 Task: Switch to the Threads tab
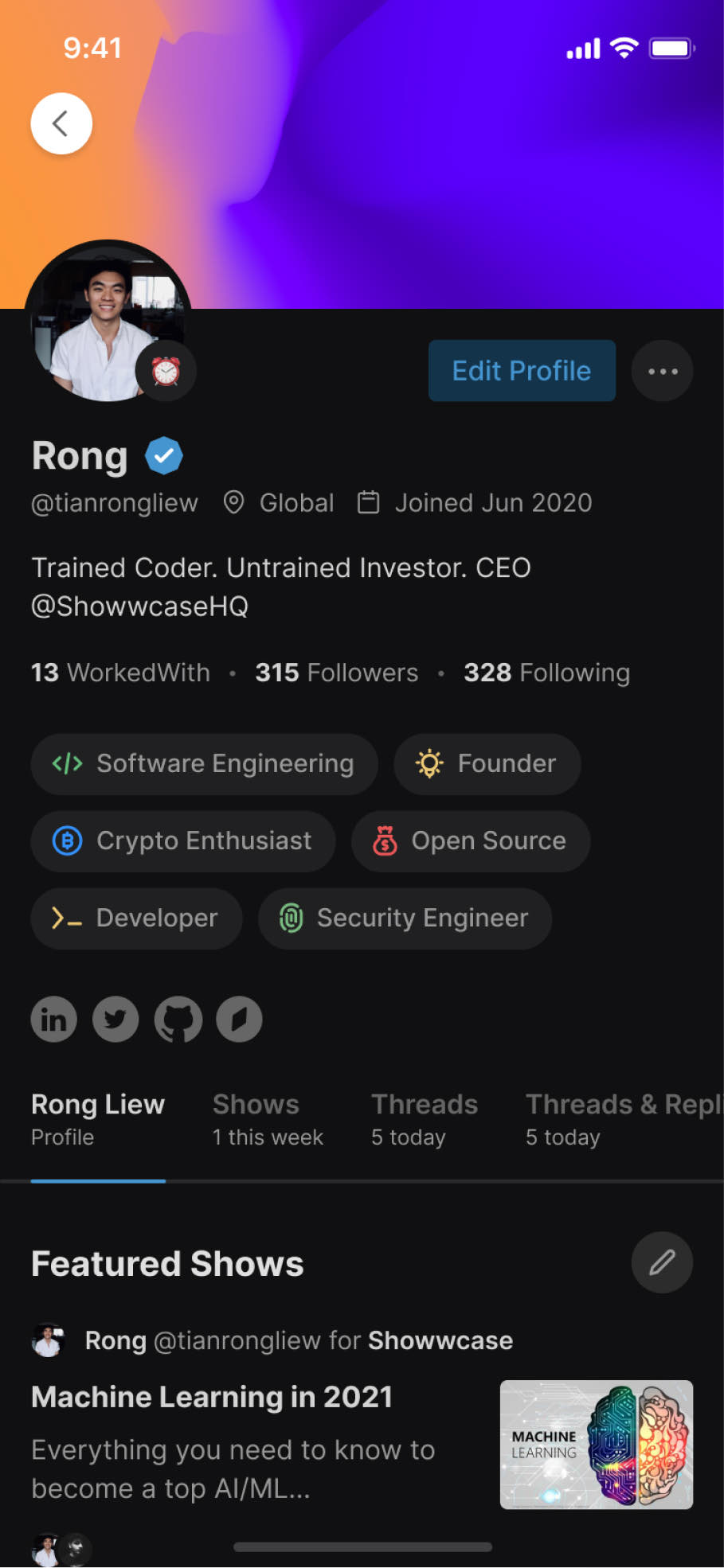pyautogui.click(x=424, y=1119)
